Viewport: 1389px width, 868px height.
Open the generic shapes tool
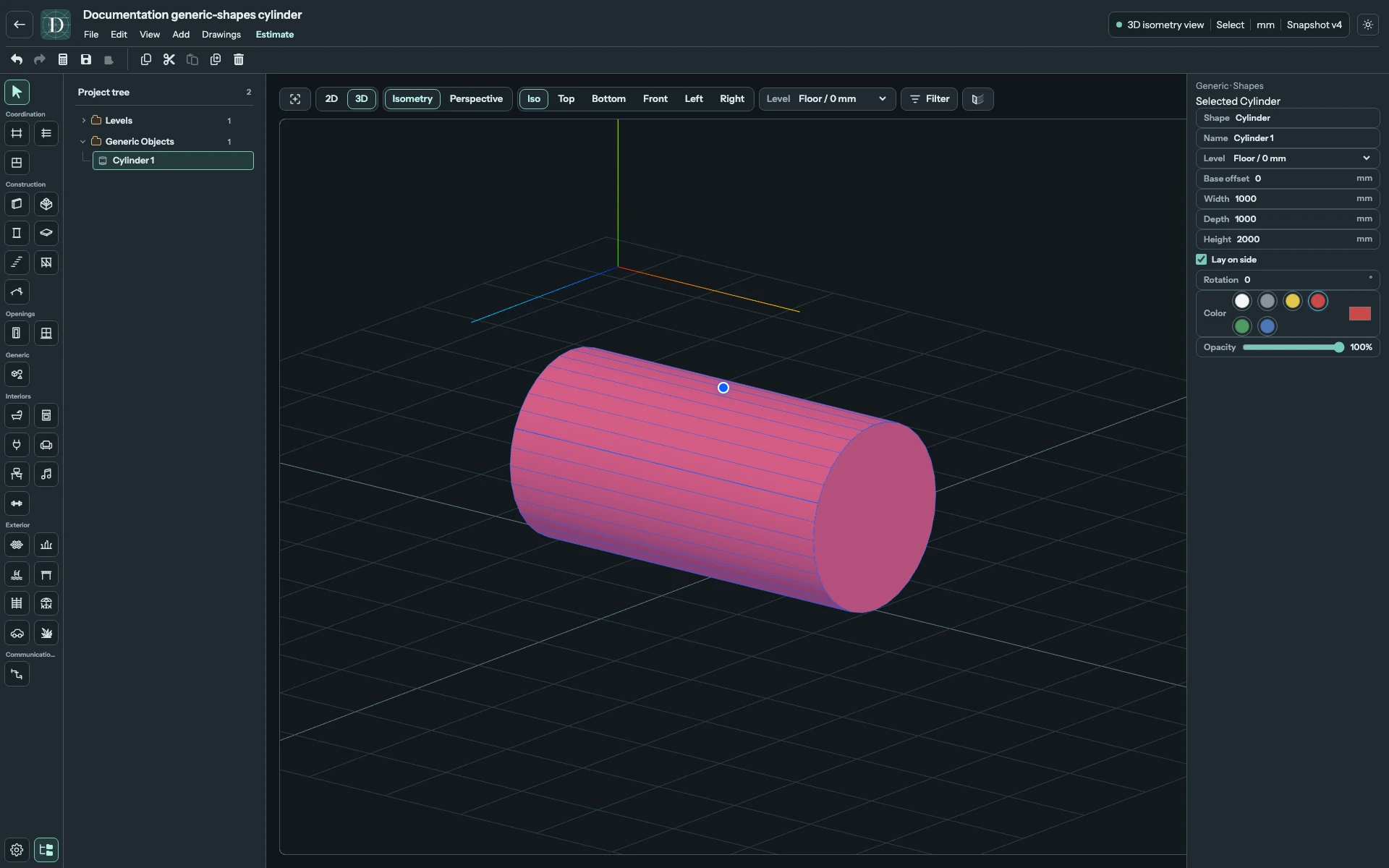pos(17,375)
